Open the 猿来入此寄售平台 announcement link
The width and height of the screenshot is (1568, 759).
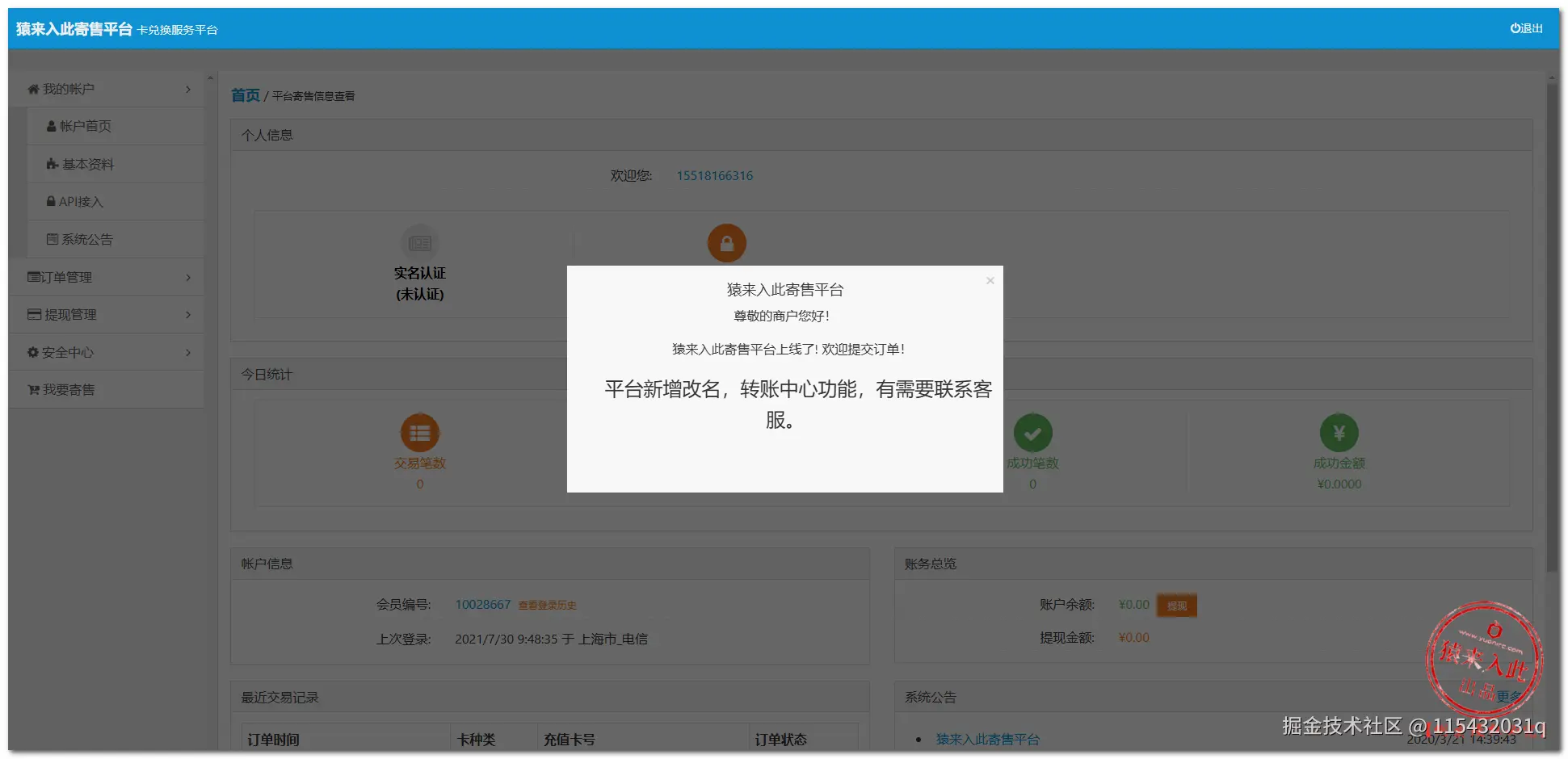[988, 740]
